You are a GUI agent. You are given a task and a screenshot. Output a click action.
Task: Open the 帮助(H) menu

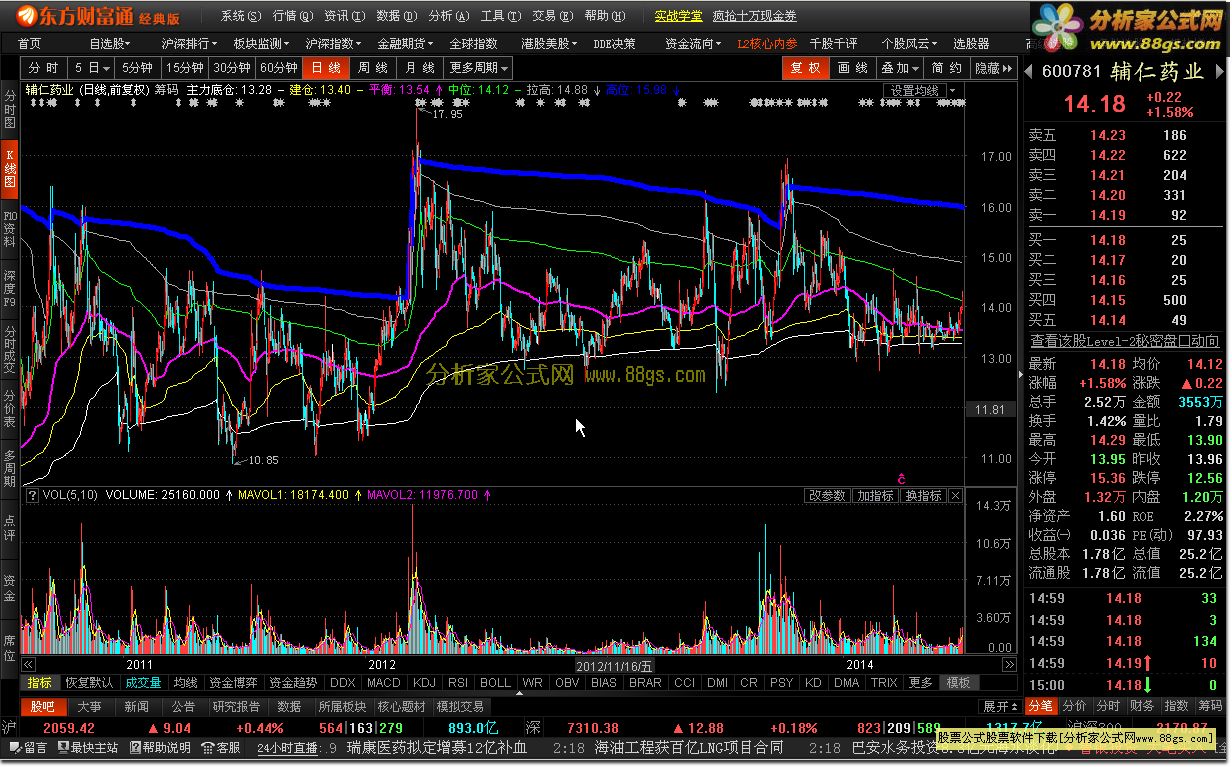point(605,16)
